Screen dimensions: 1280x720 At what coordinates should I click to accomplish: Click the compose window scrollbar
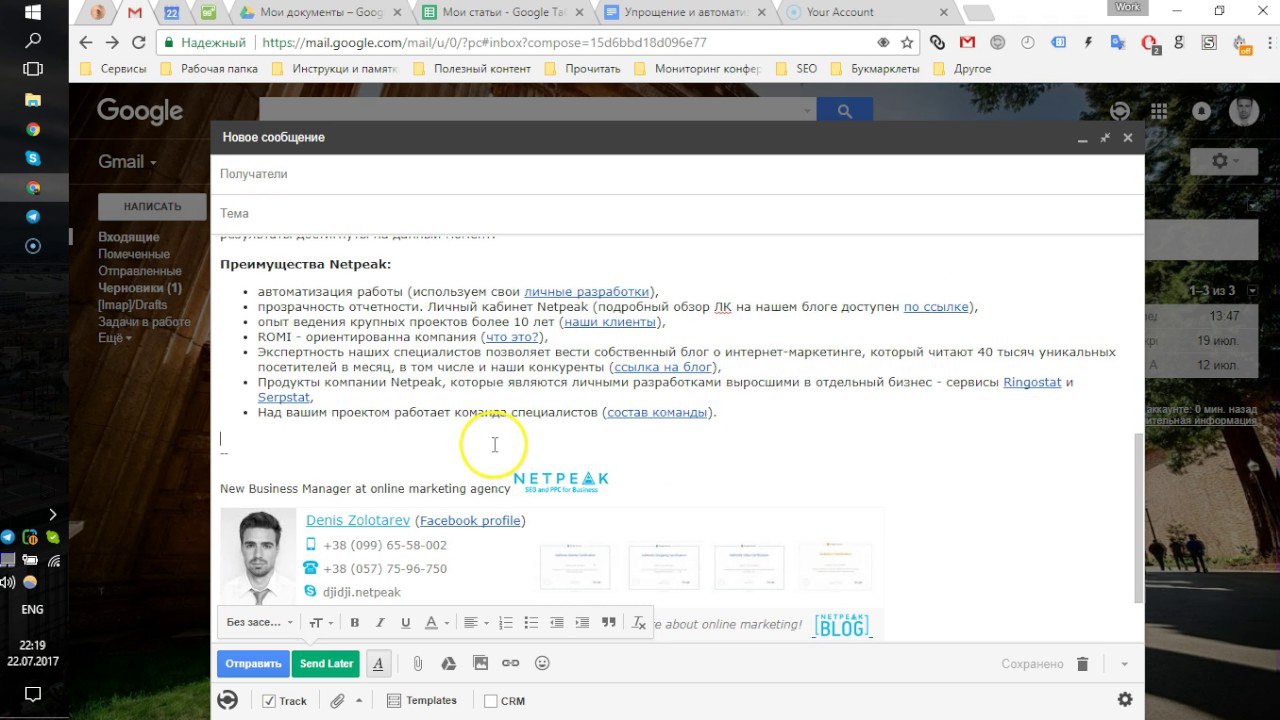pos(1139,518)
